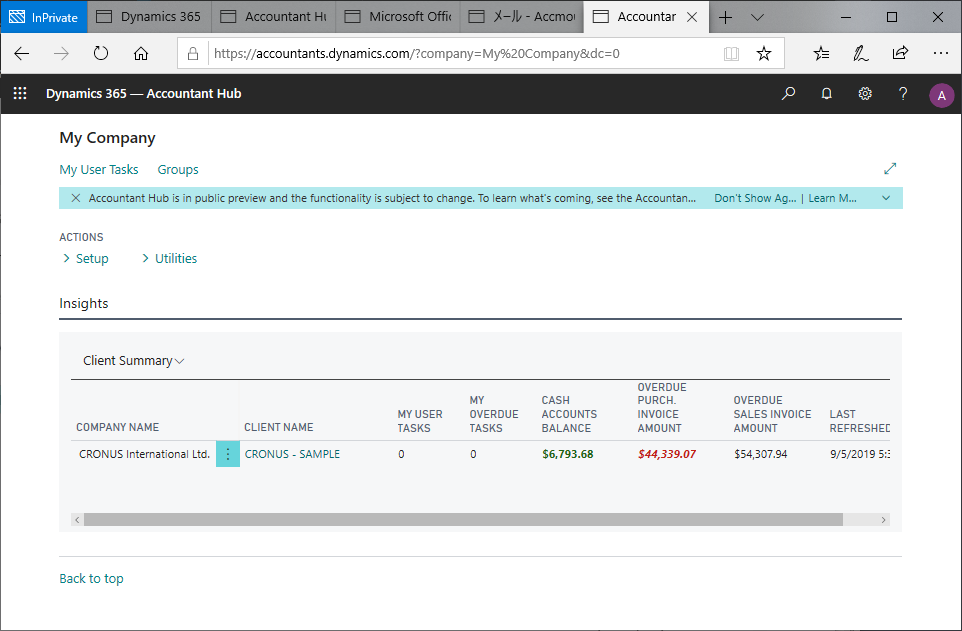
Task: Click the My User Tasks column header
Action: pyautogui.click(x=420, y=421)
